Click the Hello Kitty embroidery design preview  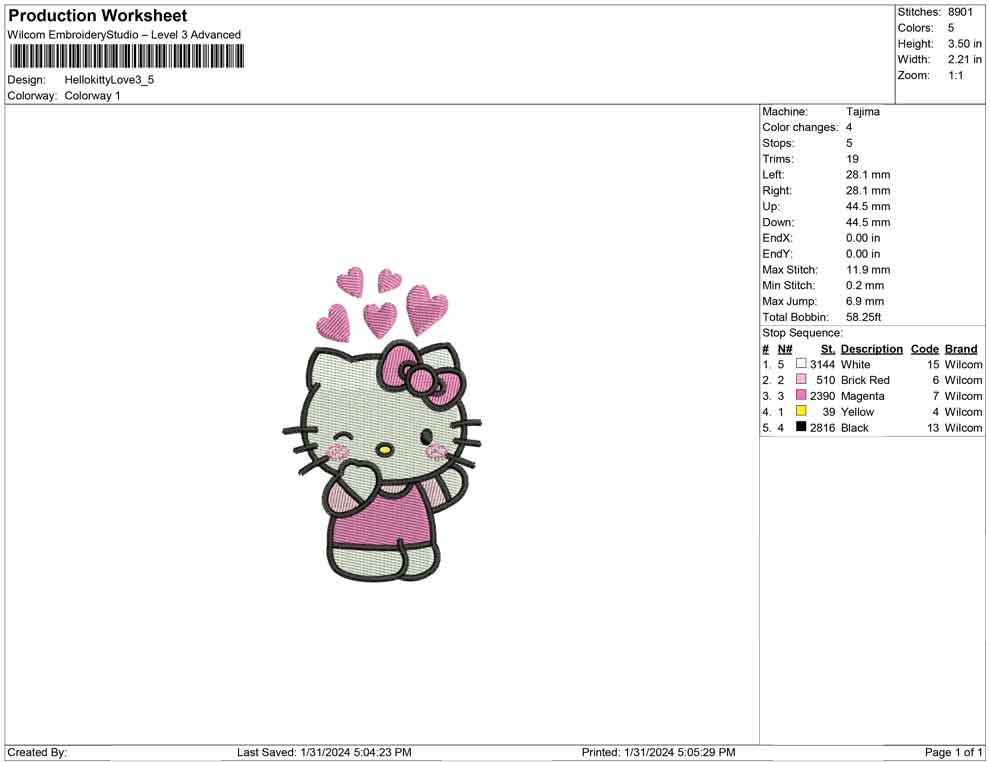pyautogui.click(x=382, y=424)
